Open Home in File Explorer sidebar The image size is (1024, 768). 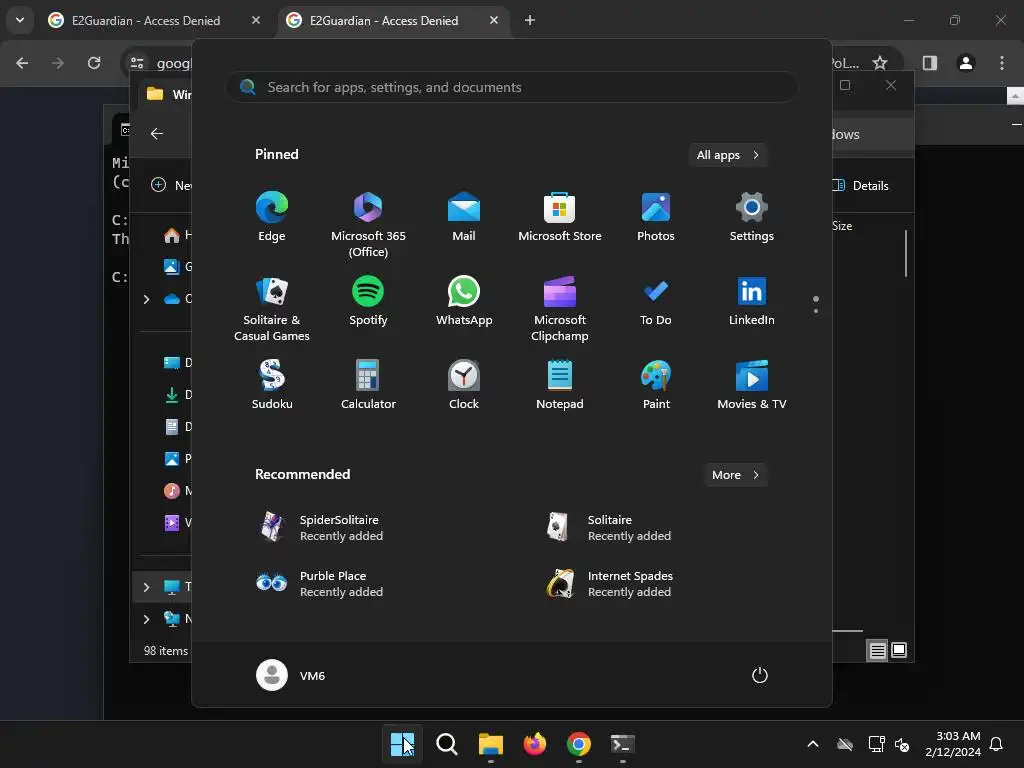point(176,235)
